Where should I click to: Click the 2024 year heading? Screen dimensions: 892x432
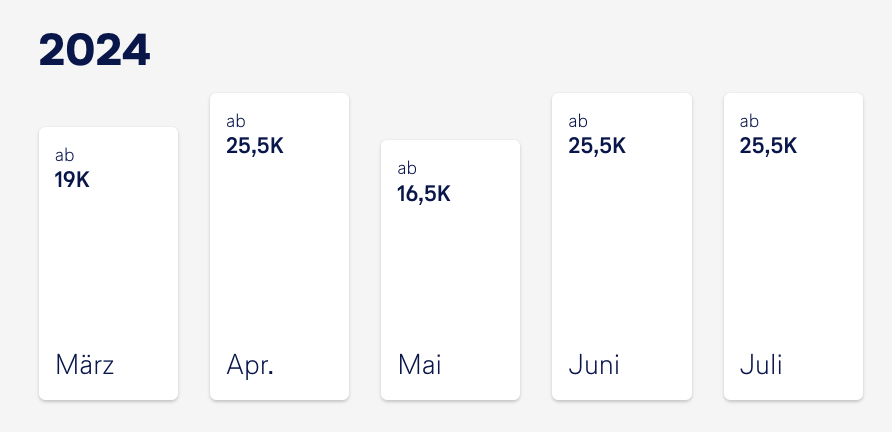pyautogui.click(x=95, y=51)
